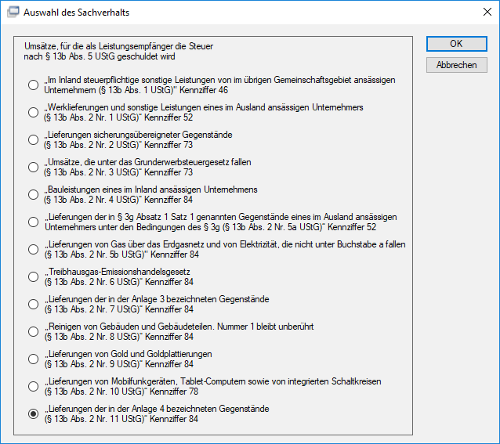
Task: Click text '§ 13b Abs. 2 Nr. 9 UStG' Kennziffer 84
Action: [x=119, y=364]
